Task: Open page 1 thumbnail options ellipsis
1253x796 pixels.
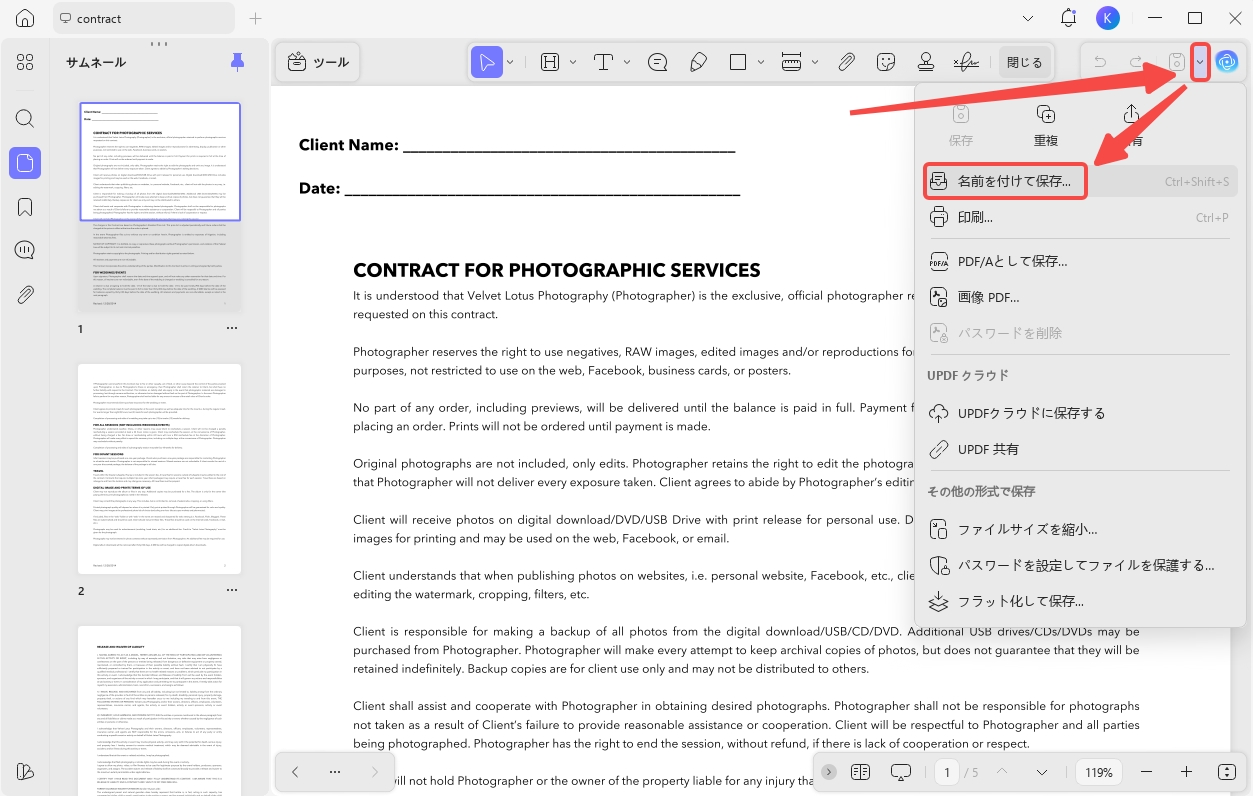Action: 232,328
